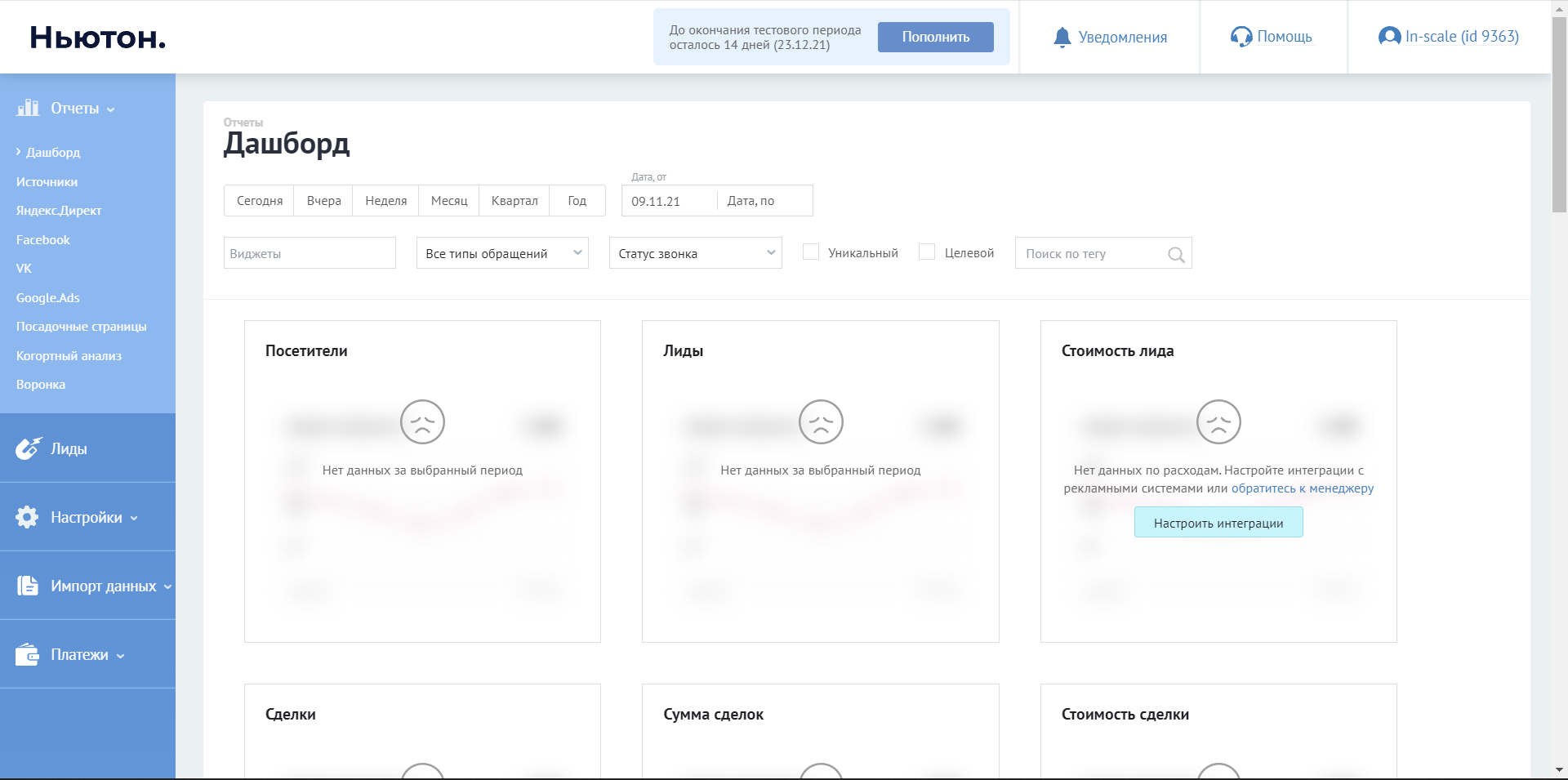1568x780 pixels.
Task: Click the Ньютон logo
Action: tap(98, 38)
